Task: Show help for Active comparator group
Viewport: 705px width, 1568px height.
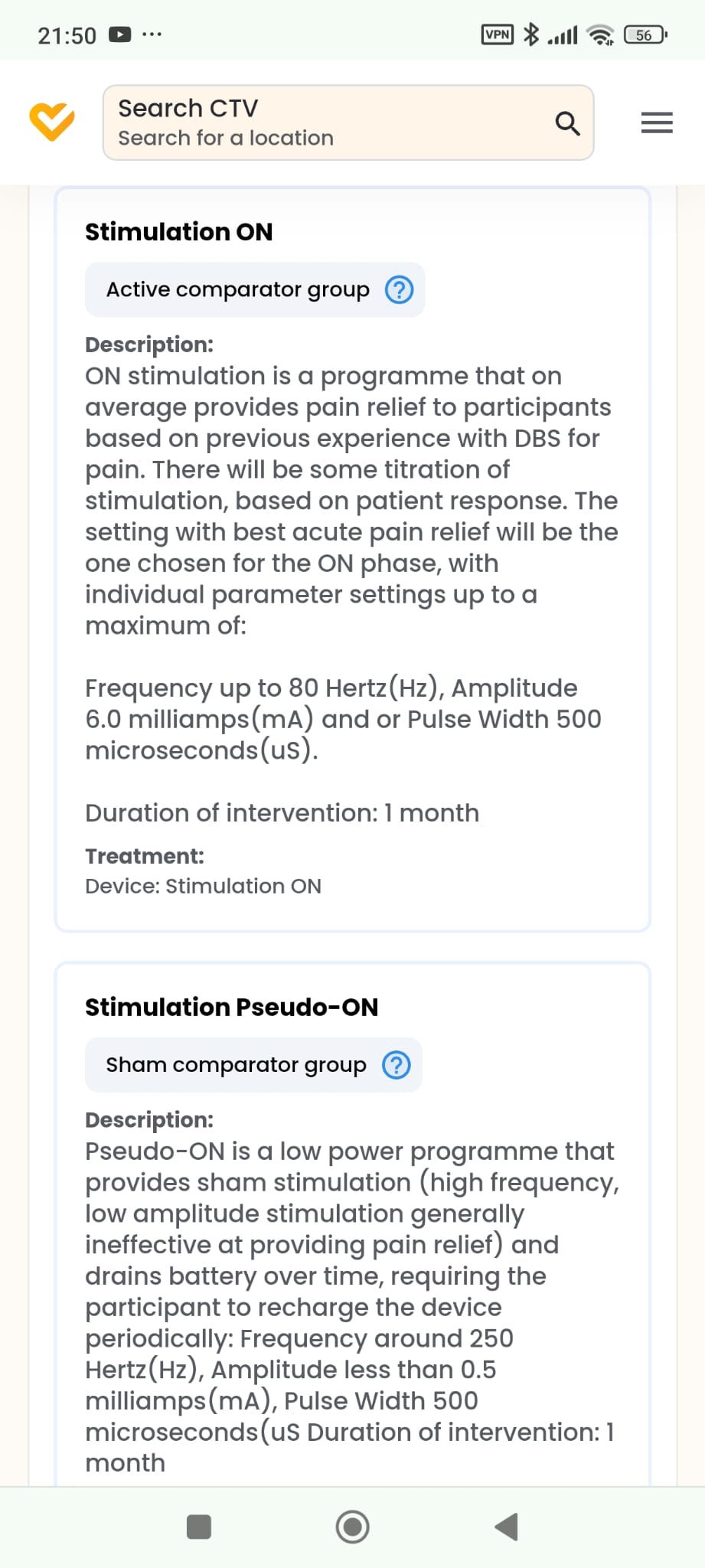Action: (399, 289)
